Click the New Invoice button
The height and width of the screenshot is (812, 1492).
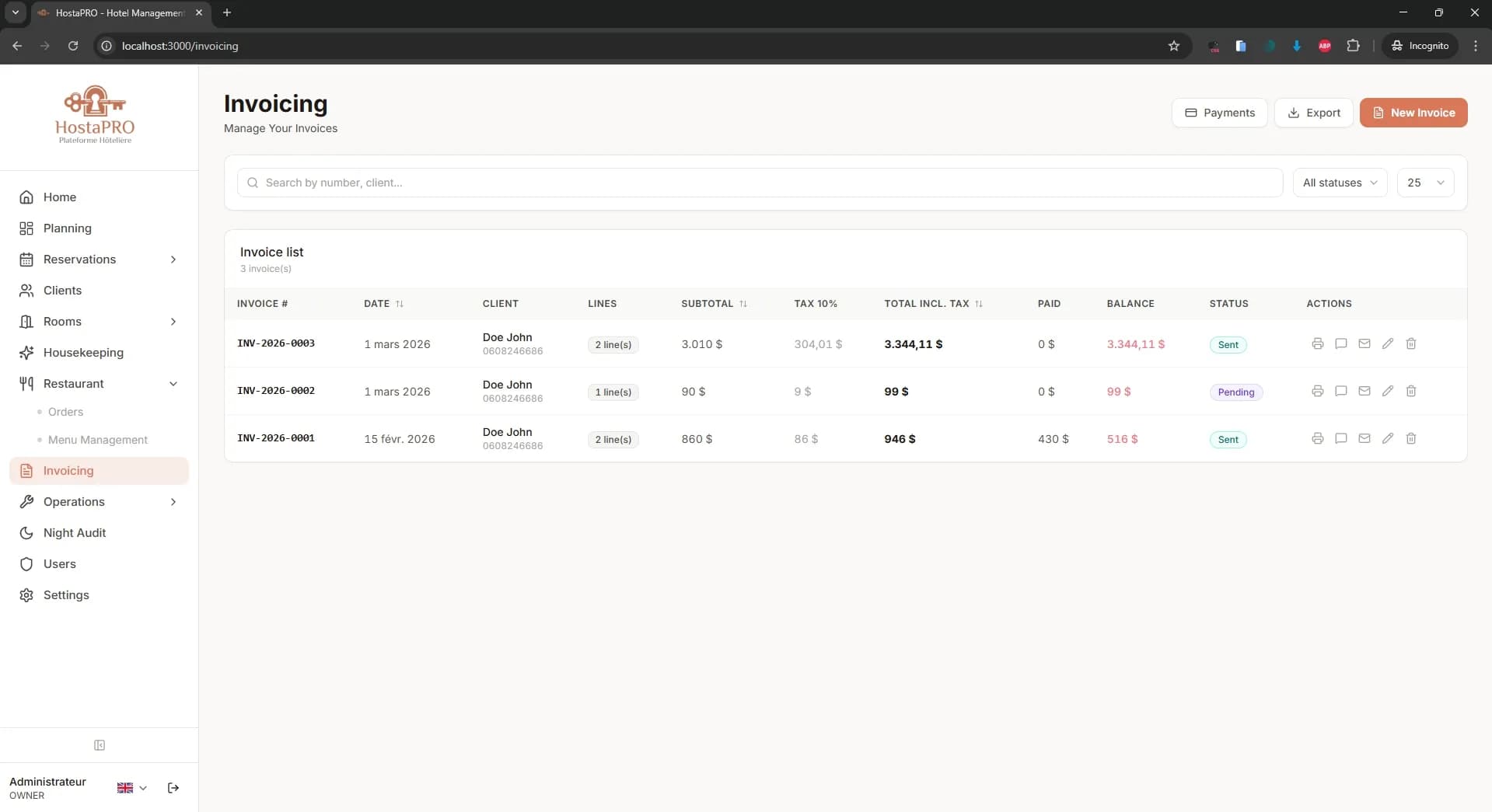click(1413, 113)
